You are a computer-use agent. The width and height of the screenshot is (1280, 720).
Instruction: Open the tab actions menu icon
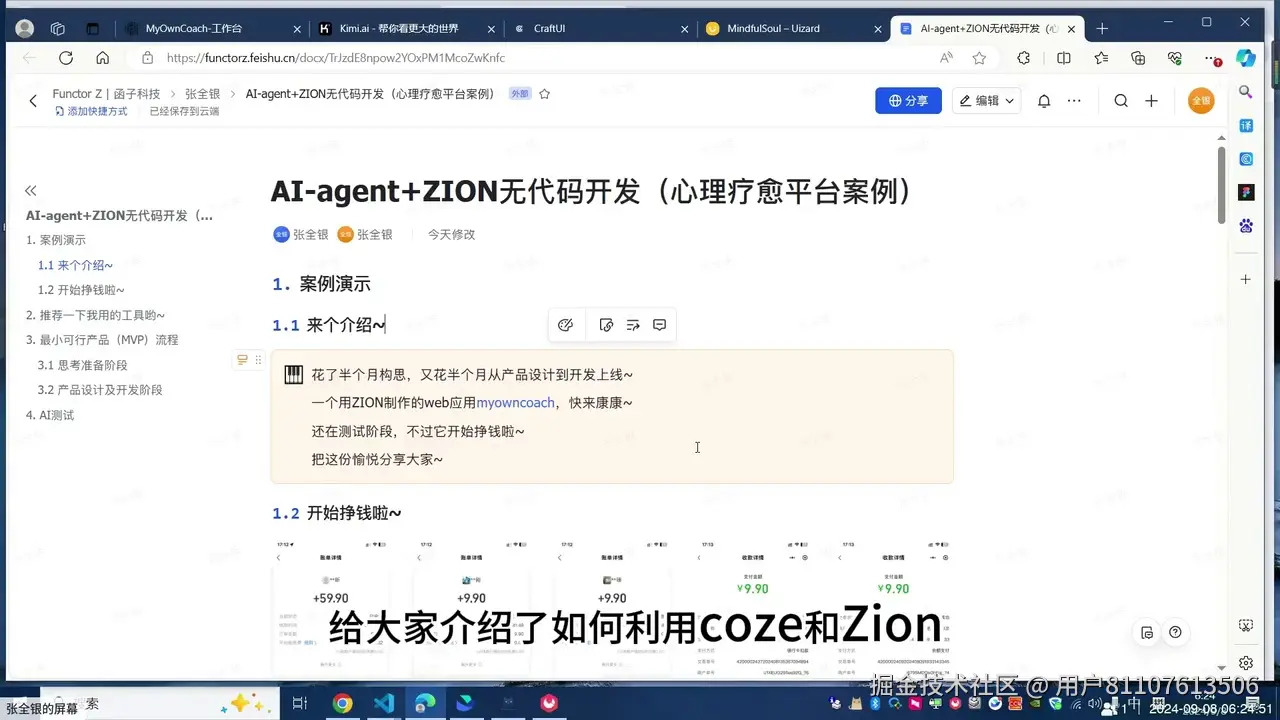(93, 29)
